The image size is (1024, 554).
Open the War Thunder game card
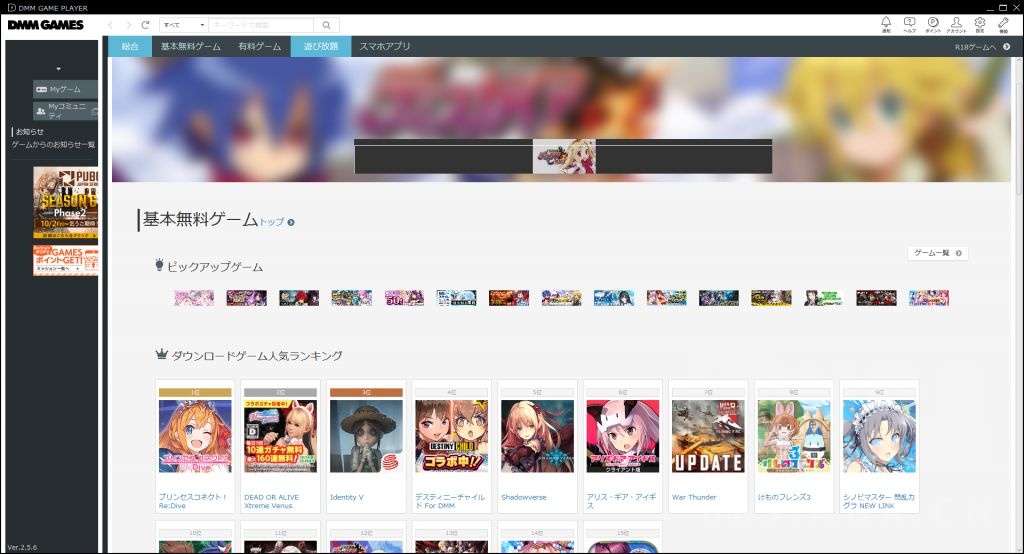[x=708, y=447]
